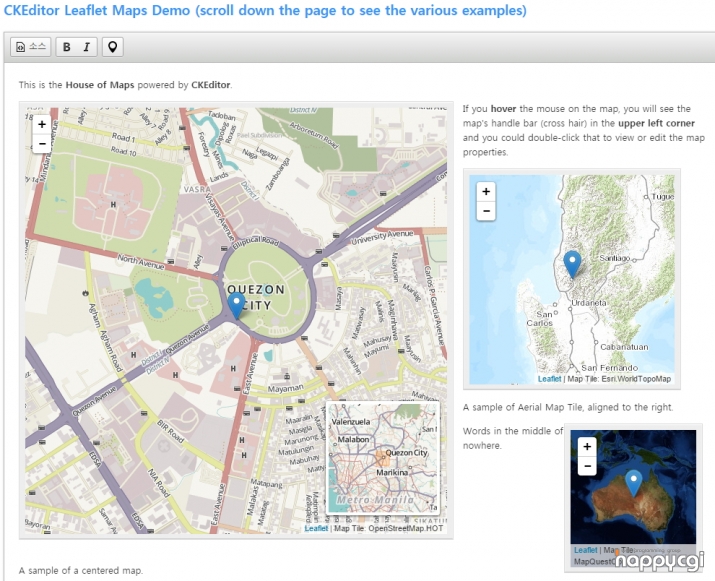Zoom in on the Quezon City map
The width and height of the screenshot is (715, 581).
[42, 124]
